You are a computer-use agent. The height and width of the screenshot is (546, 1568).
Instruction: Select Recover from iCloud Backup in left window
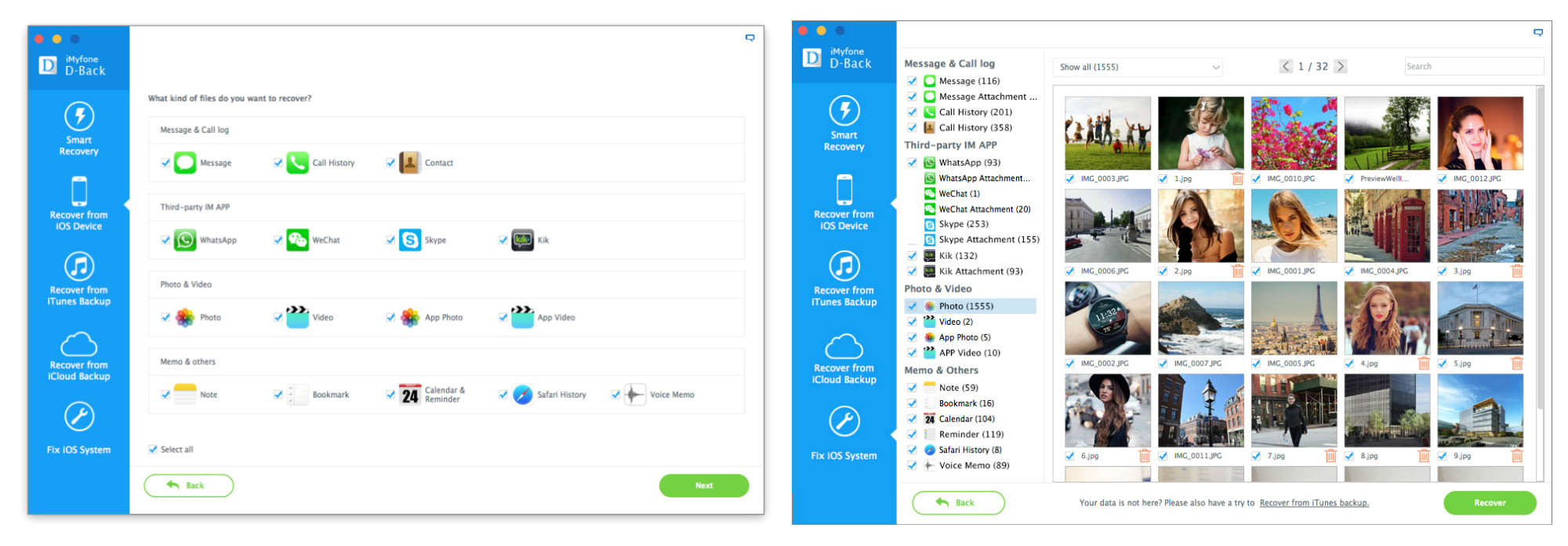(78, 355)
